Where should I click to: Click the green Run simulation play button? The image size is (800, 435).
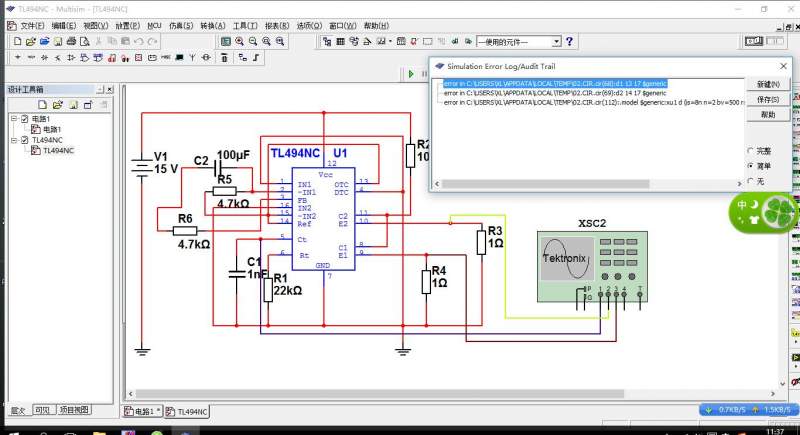coord(411,74)
